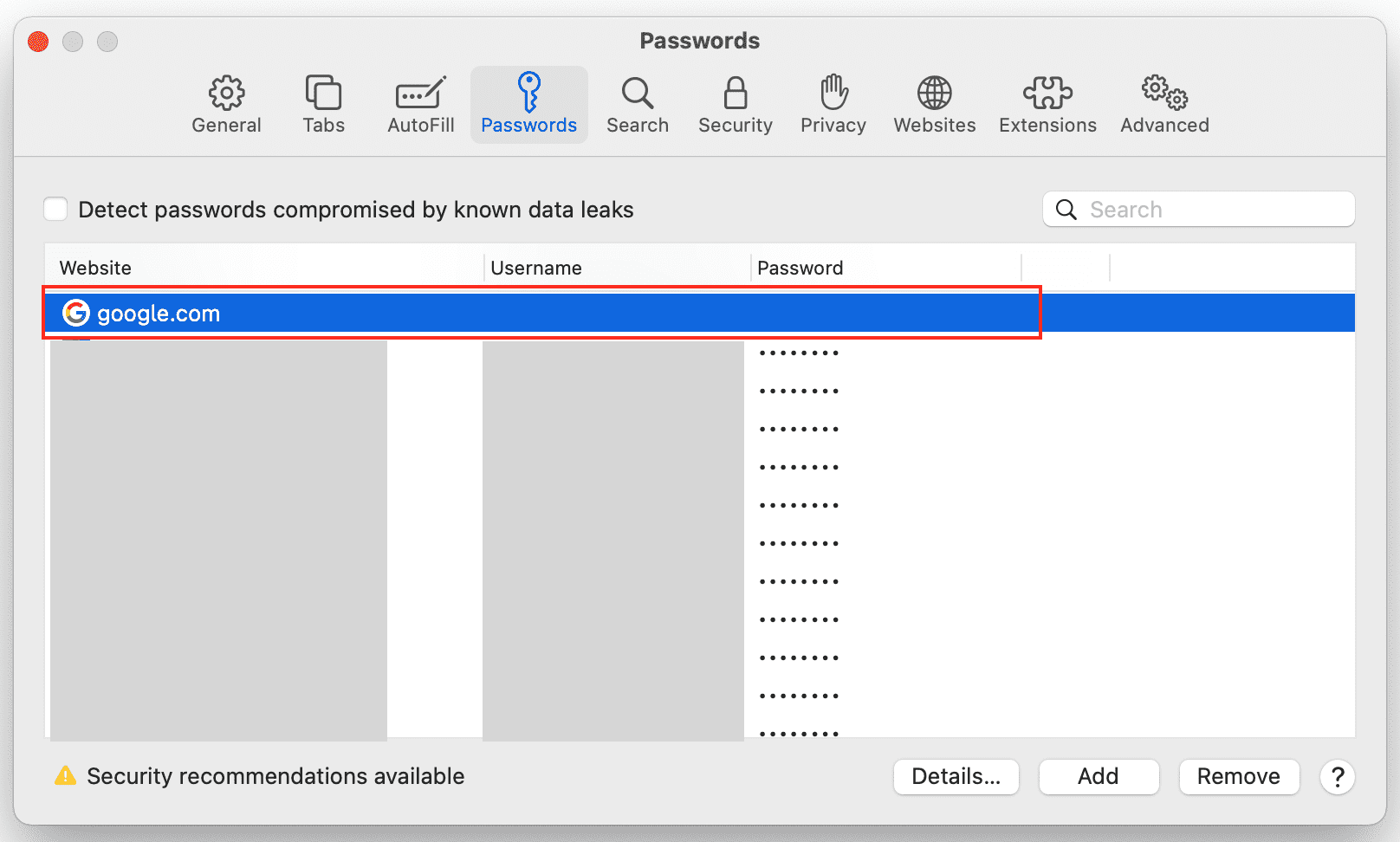
Task: Sort list by Username column header
Action: (536, 269)
